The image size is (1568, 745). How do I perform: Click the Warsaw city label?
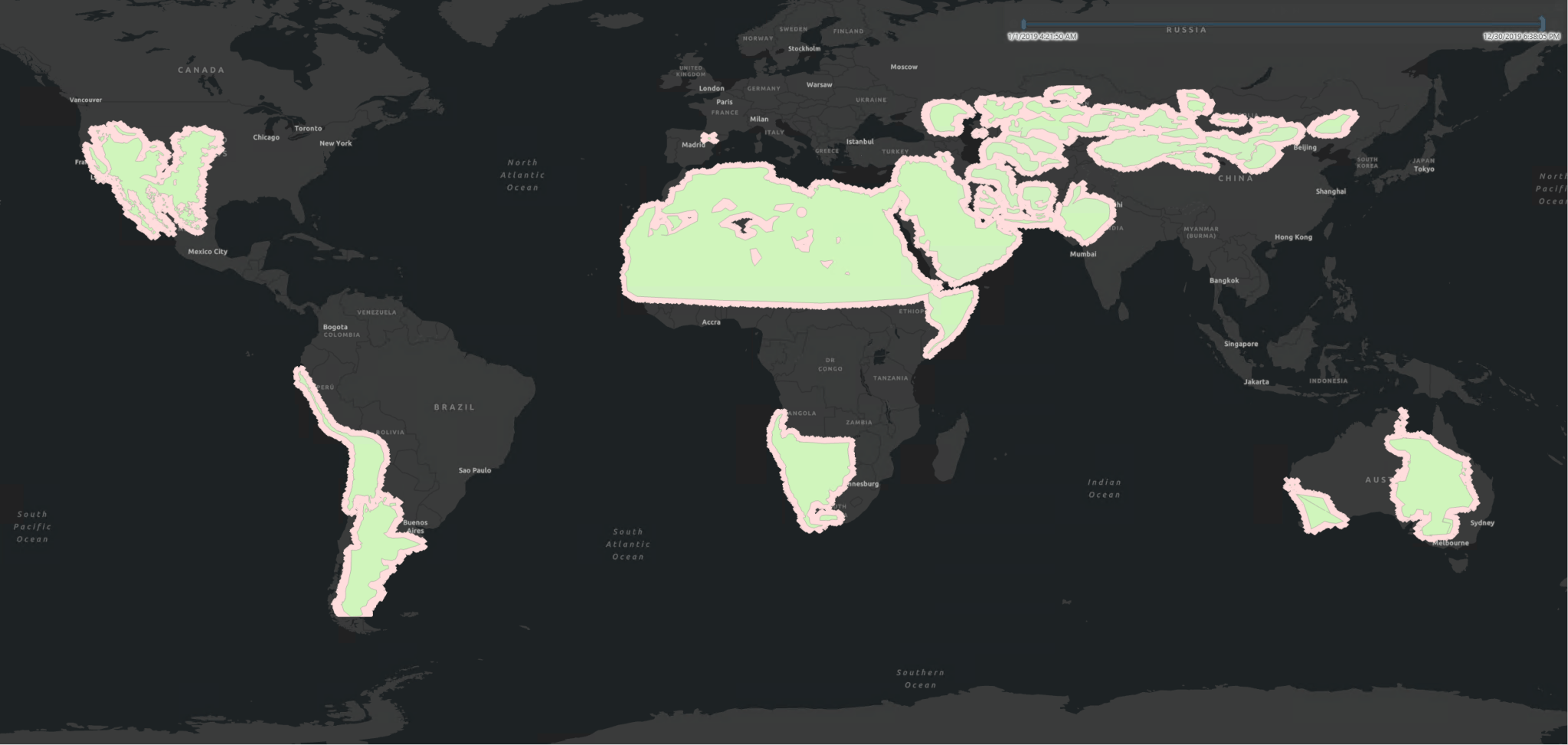tap(819, 84)
